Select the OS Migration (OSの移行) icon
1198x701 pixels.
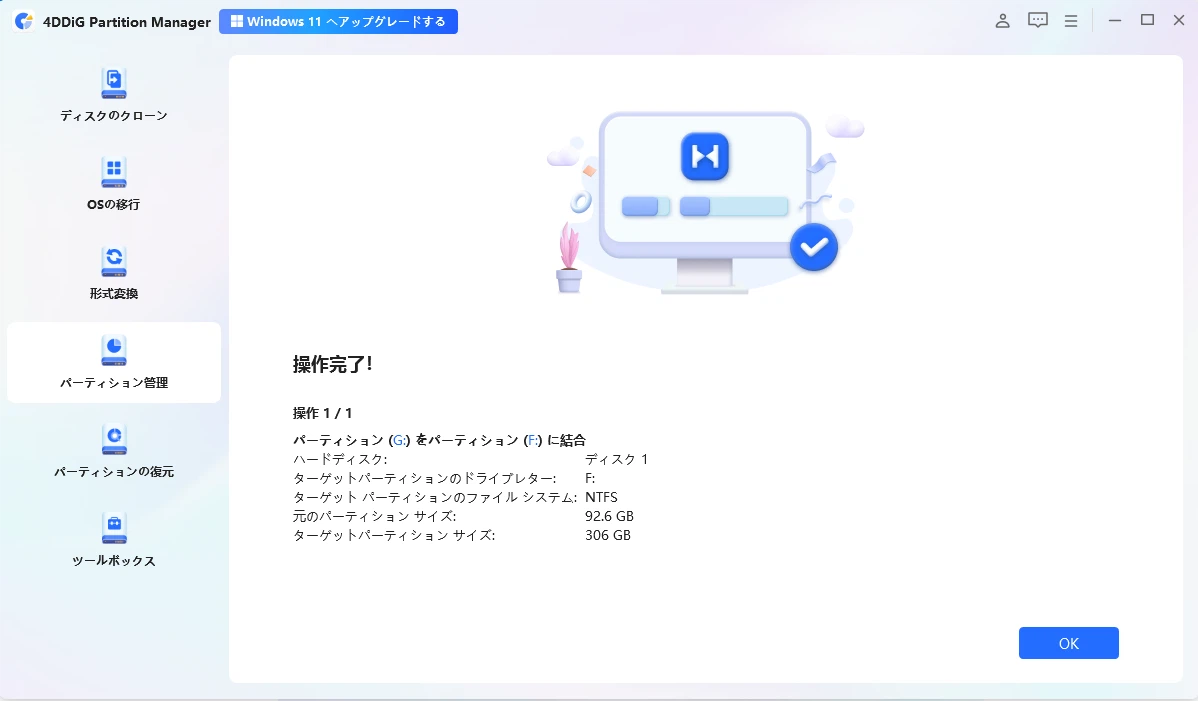tap(114, 173)
